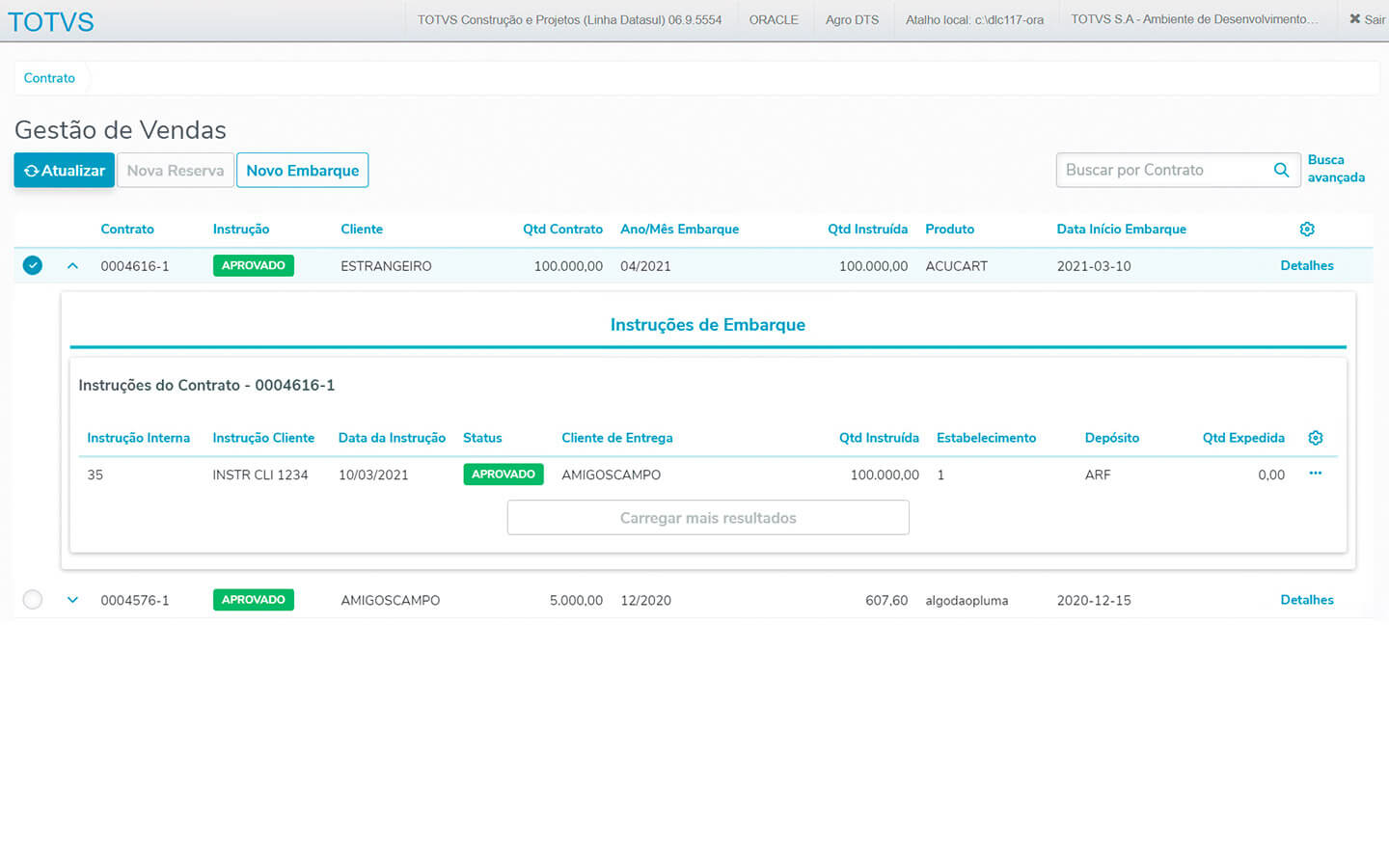Deselect contract 0004616-1 checkmark
This screenshot has width=1389, height=868.
(x=33, y=265)
